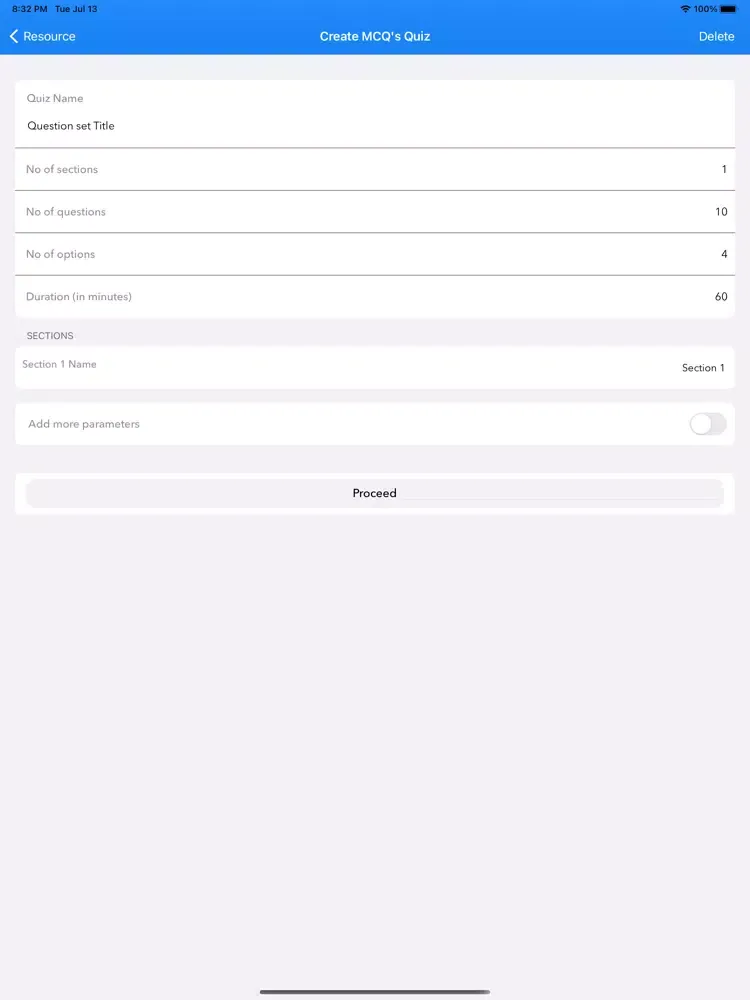This screenshot has width=750, height=1000.
Task: Go back via the Resource label
Action: (x=49, y=36)
